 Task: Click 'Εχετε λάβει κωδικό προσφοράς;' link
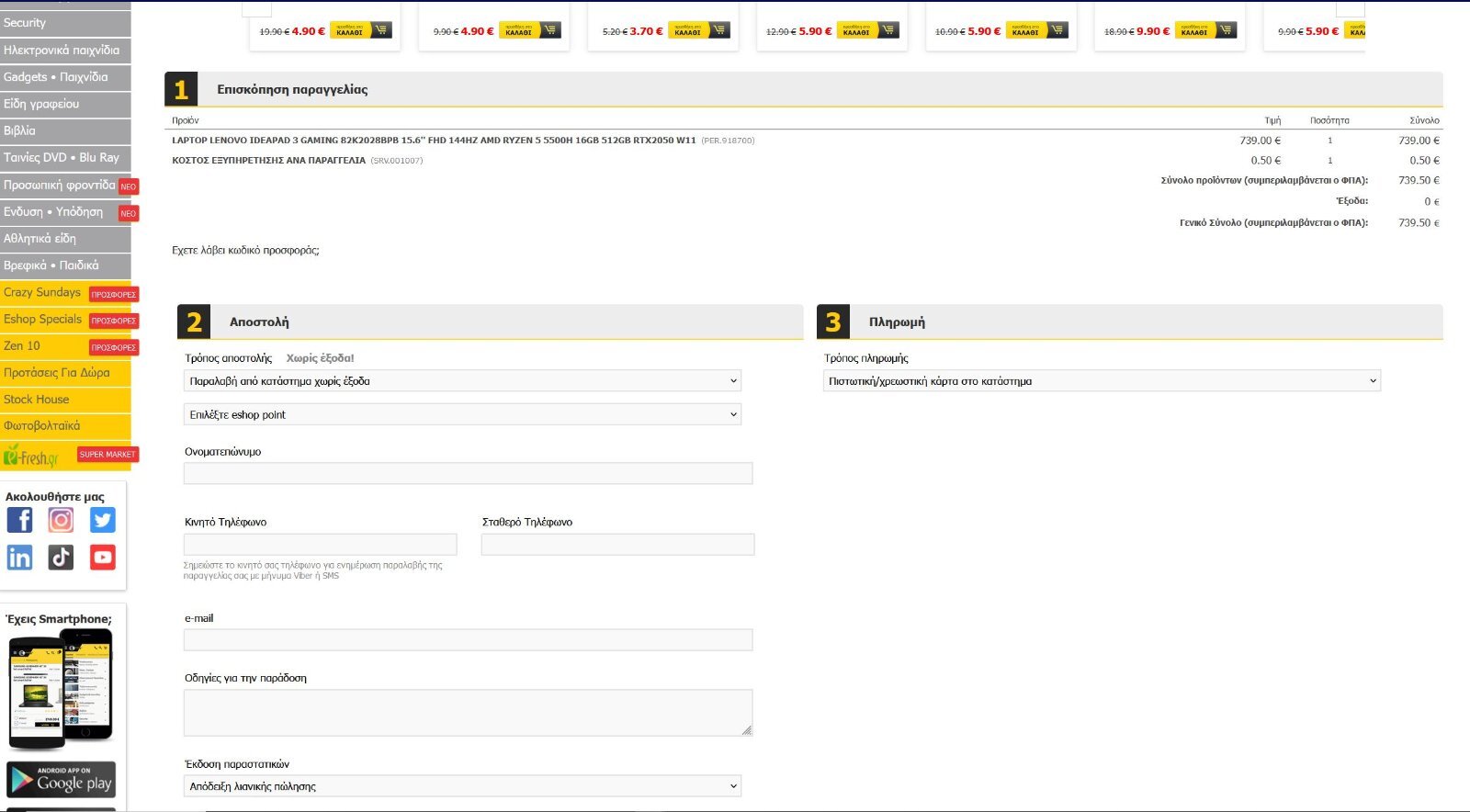(x=245, y=250)
